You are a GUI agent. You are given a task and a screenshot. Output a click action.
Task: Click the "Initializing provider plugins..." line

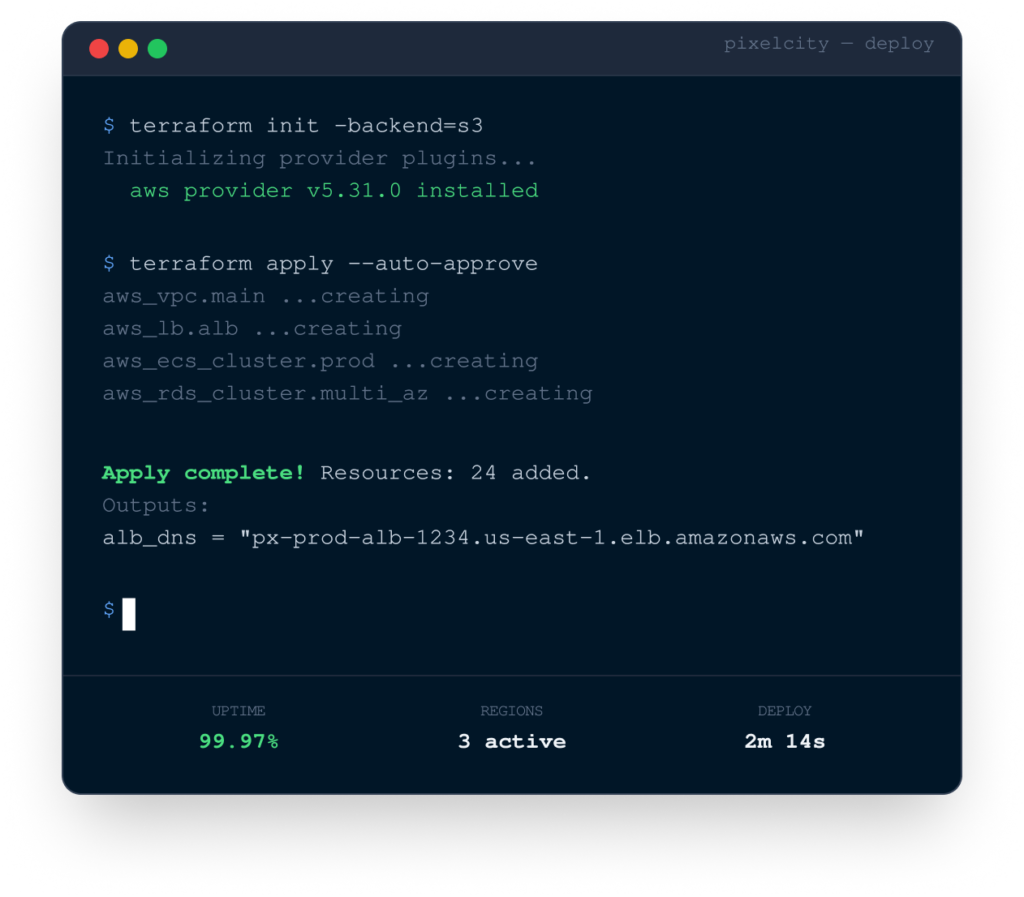click(x=319, y=158)
